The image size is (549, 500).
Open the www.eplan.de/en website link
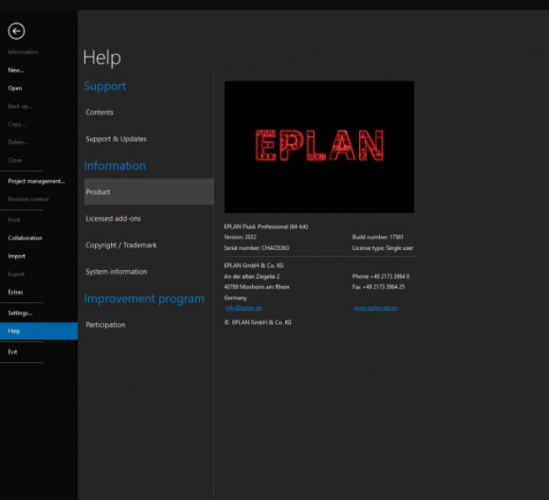[x=376, y=308]
